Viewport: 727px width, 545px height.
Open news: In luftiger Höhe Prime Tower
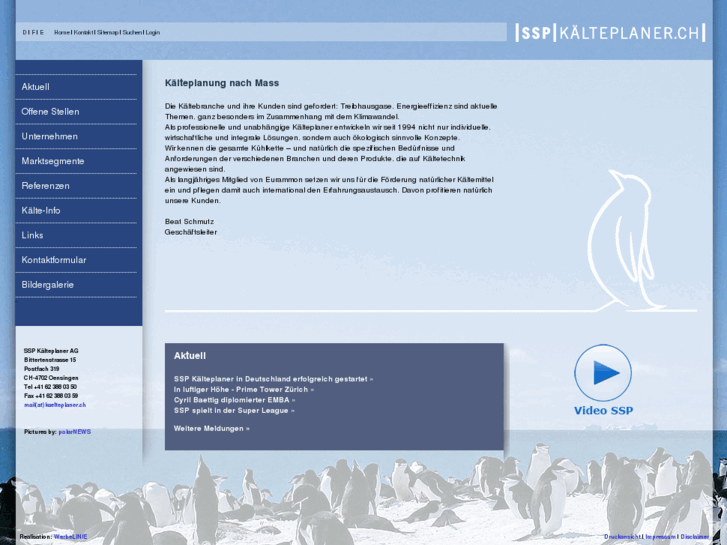tap(244, 390)
